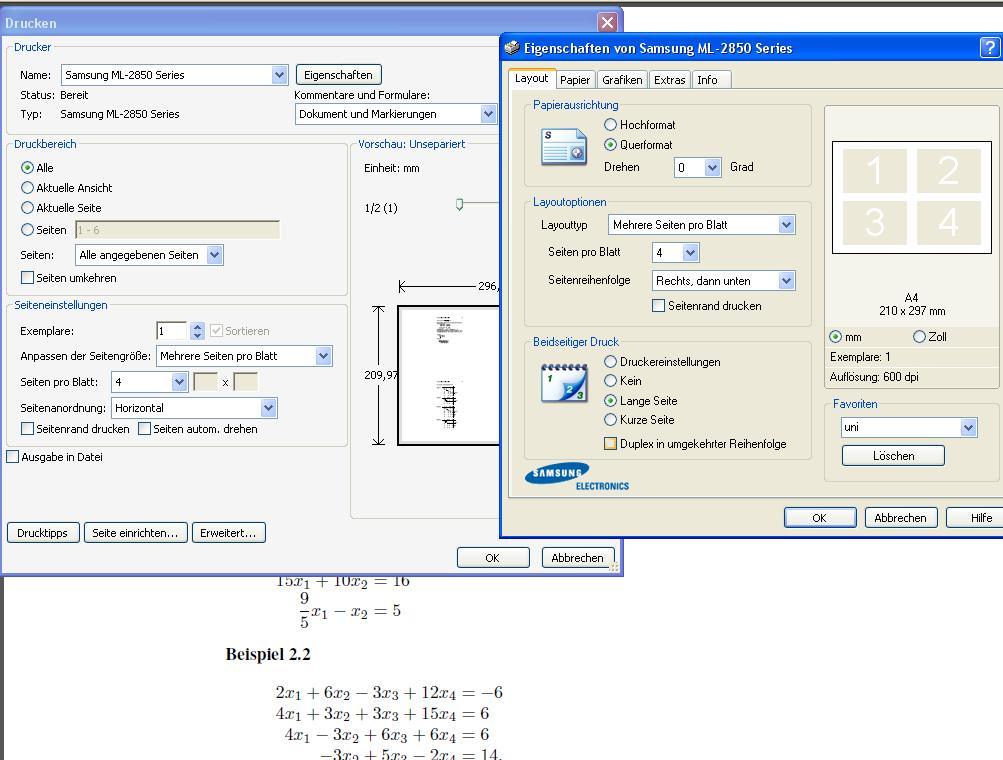Select Druckereinstellungen duplex option
This screenshot has height=760, width=1003.
click(x=610, y=361)
